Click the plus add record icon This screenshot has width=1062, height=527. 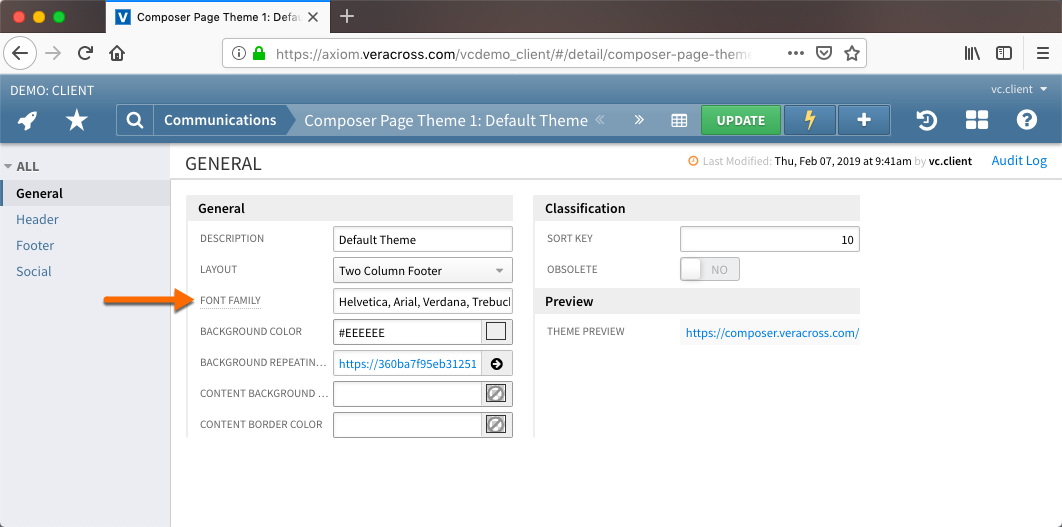[x=864, y=120]
